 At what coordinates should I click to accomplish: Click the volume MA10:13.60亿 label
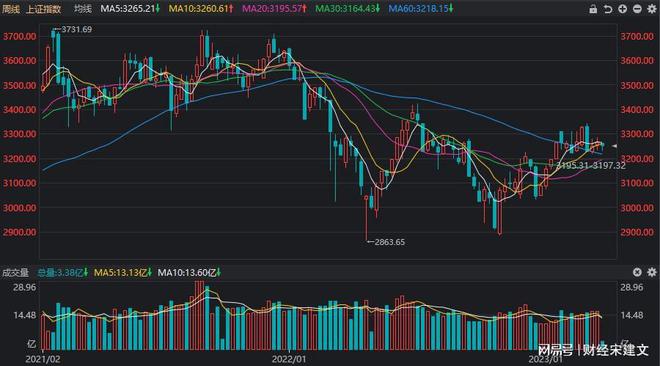(x=189, y=273)
